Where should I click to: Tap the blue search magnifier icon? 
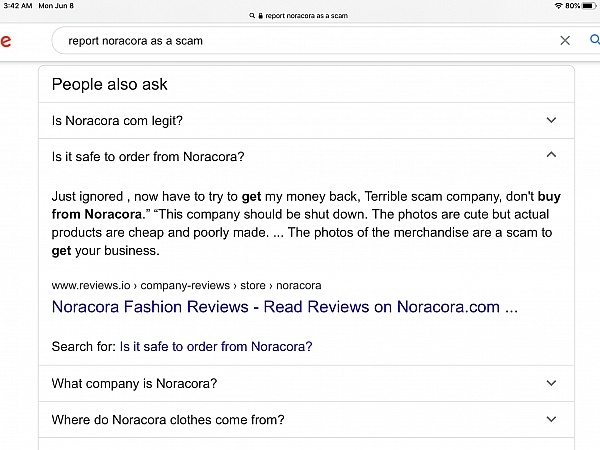click(x=594, y=40)
